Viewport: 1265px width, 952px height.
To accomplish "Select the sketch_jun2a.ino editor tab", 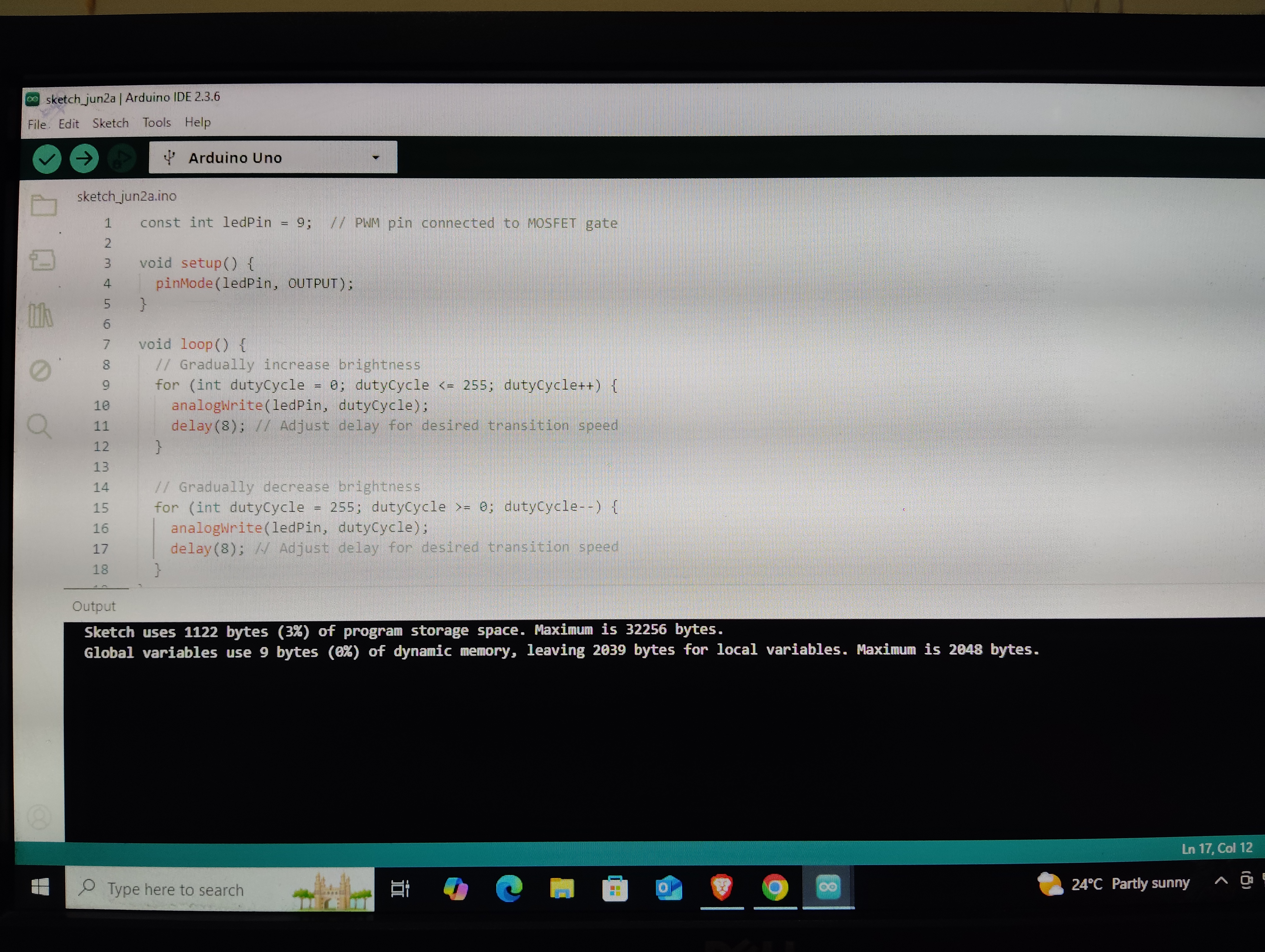I will point(127,196).
